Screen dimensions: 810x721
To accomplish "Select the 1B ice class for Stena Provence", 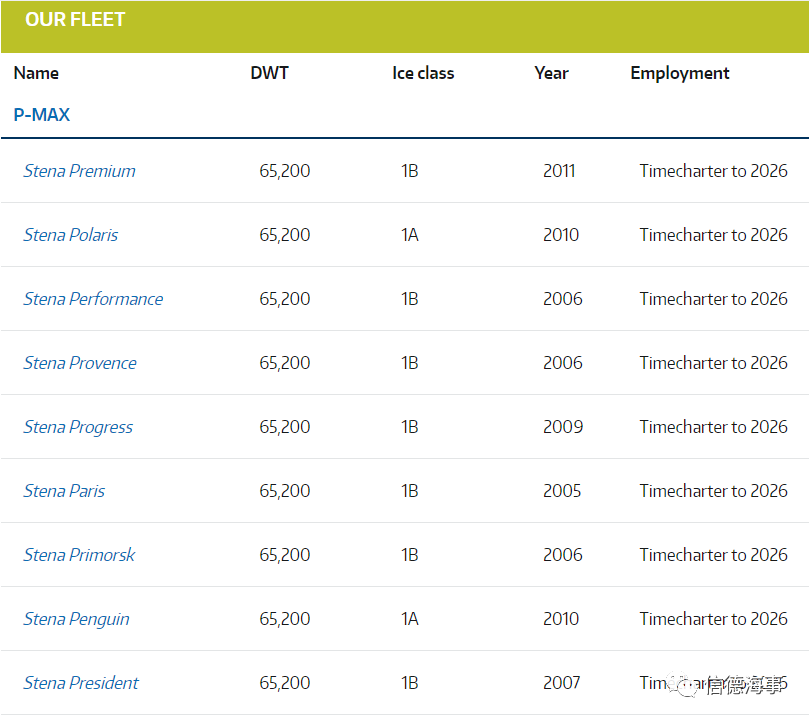I will click(x=410, y=363).
